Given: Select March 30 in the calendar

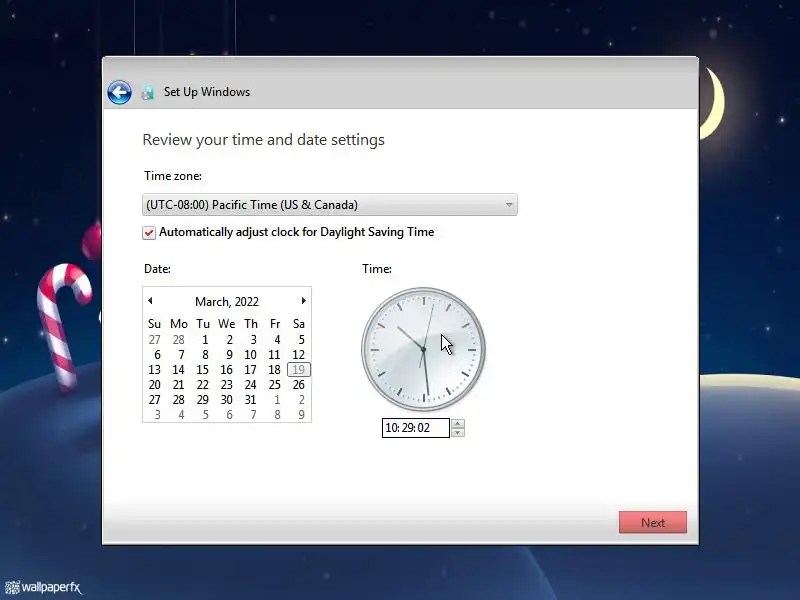Looking at the screenshot, I should (x=226, y=400).
